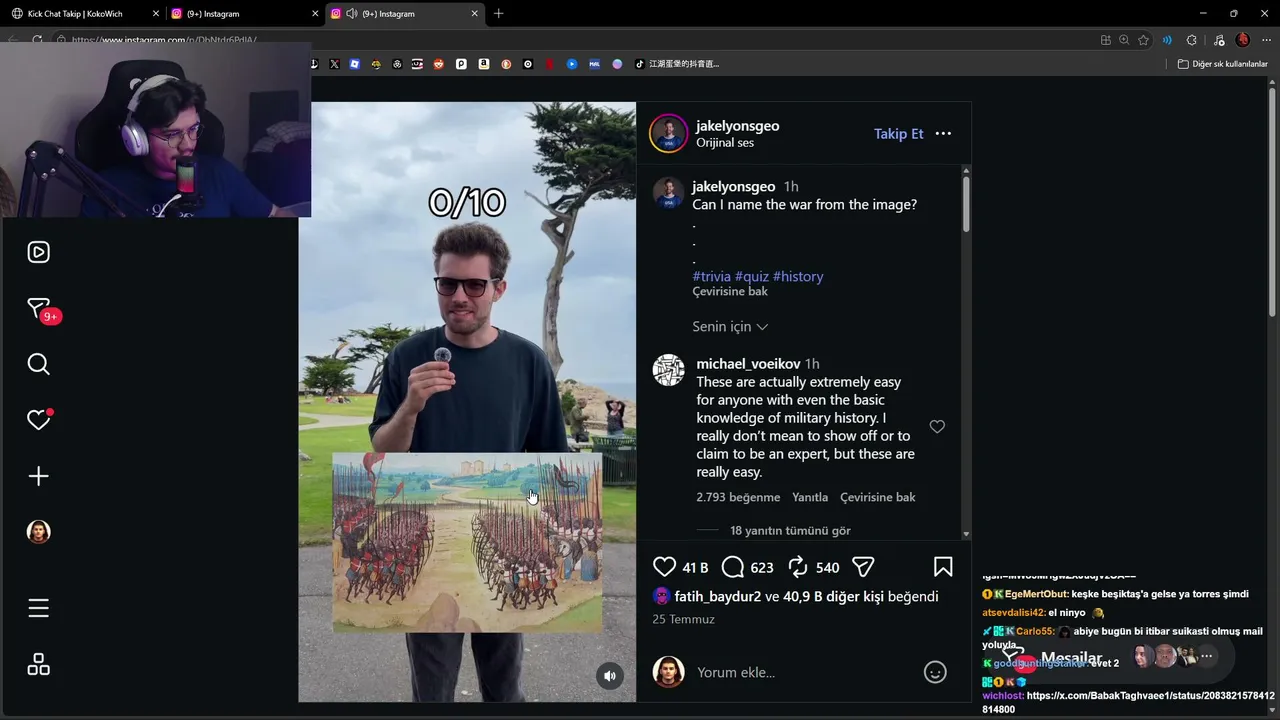1280x720 pixels.
Task: Click the 25 Temmuz post date
Action: pos(683,620)
